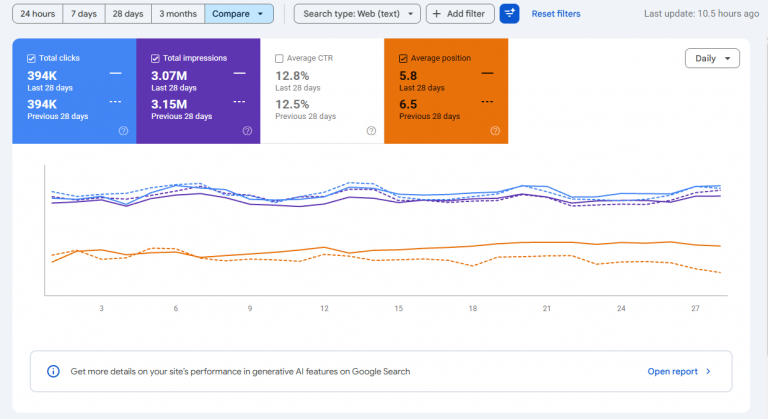Uncheck the Average position checkbox

[403, 58]
